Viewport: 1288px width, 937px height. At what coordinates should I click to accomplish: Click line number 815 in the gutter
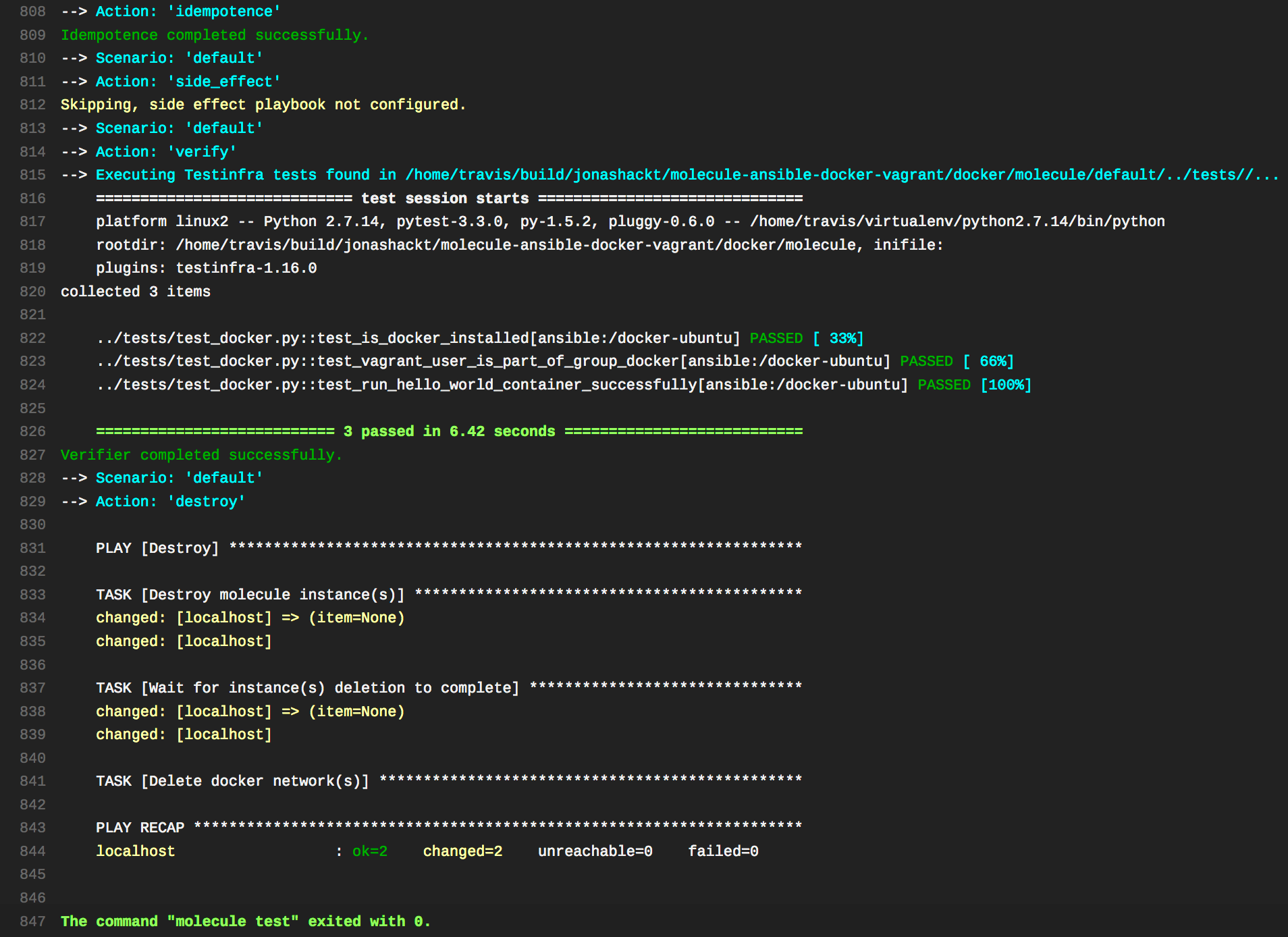32,175
